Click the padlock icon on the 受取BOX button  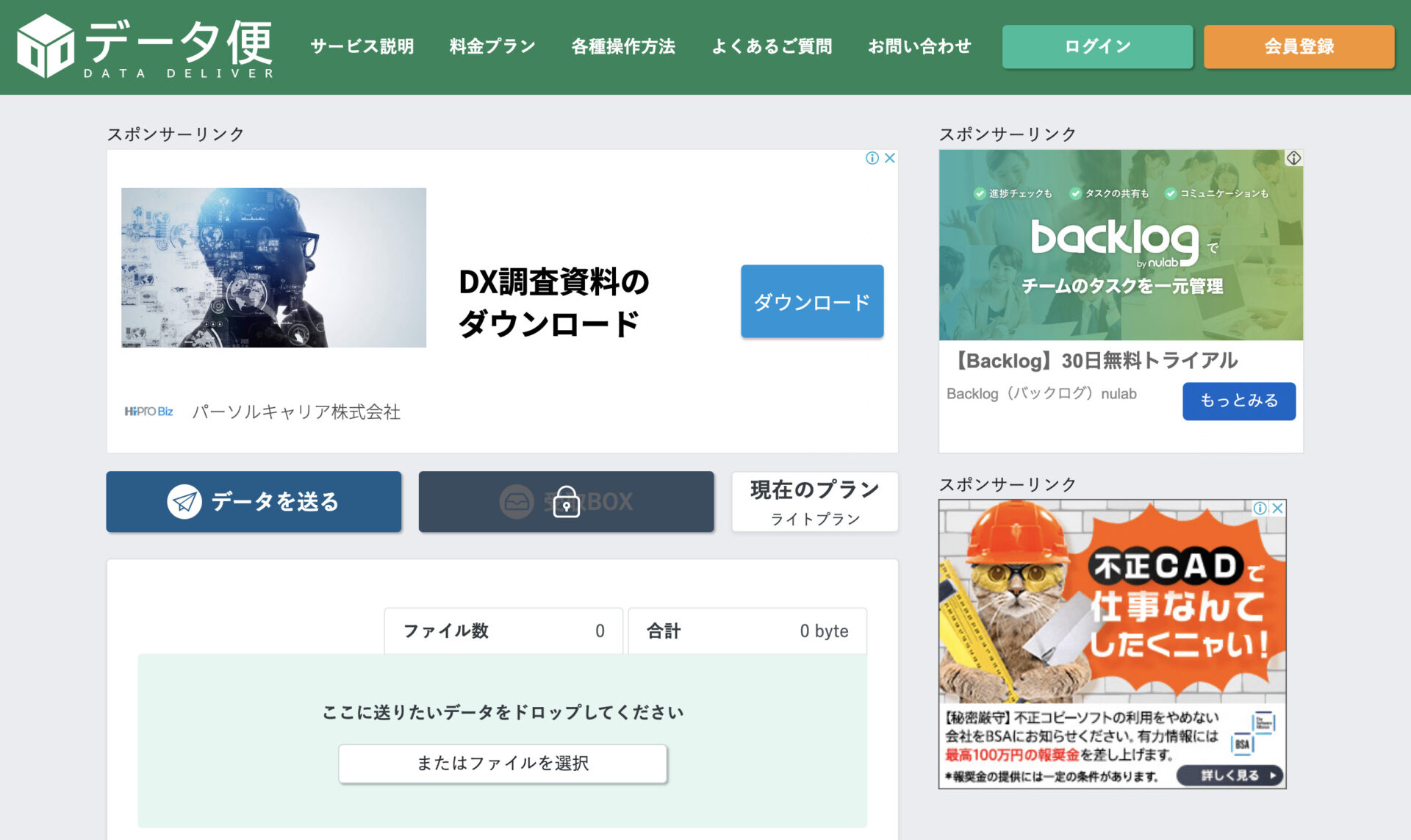pos(566,501)
